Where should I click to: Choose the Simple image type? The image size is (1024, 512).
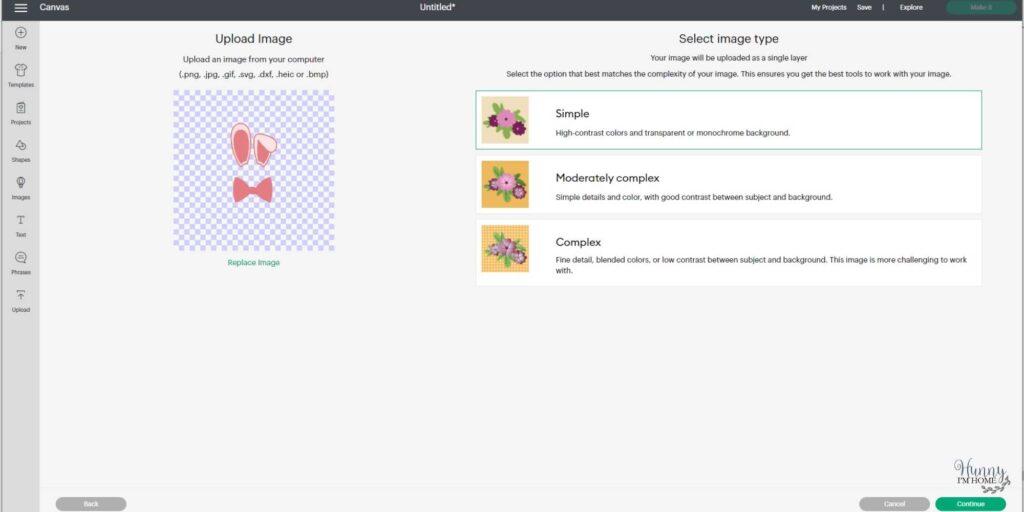[728, 120]
